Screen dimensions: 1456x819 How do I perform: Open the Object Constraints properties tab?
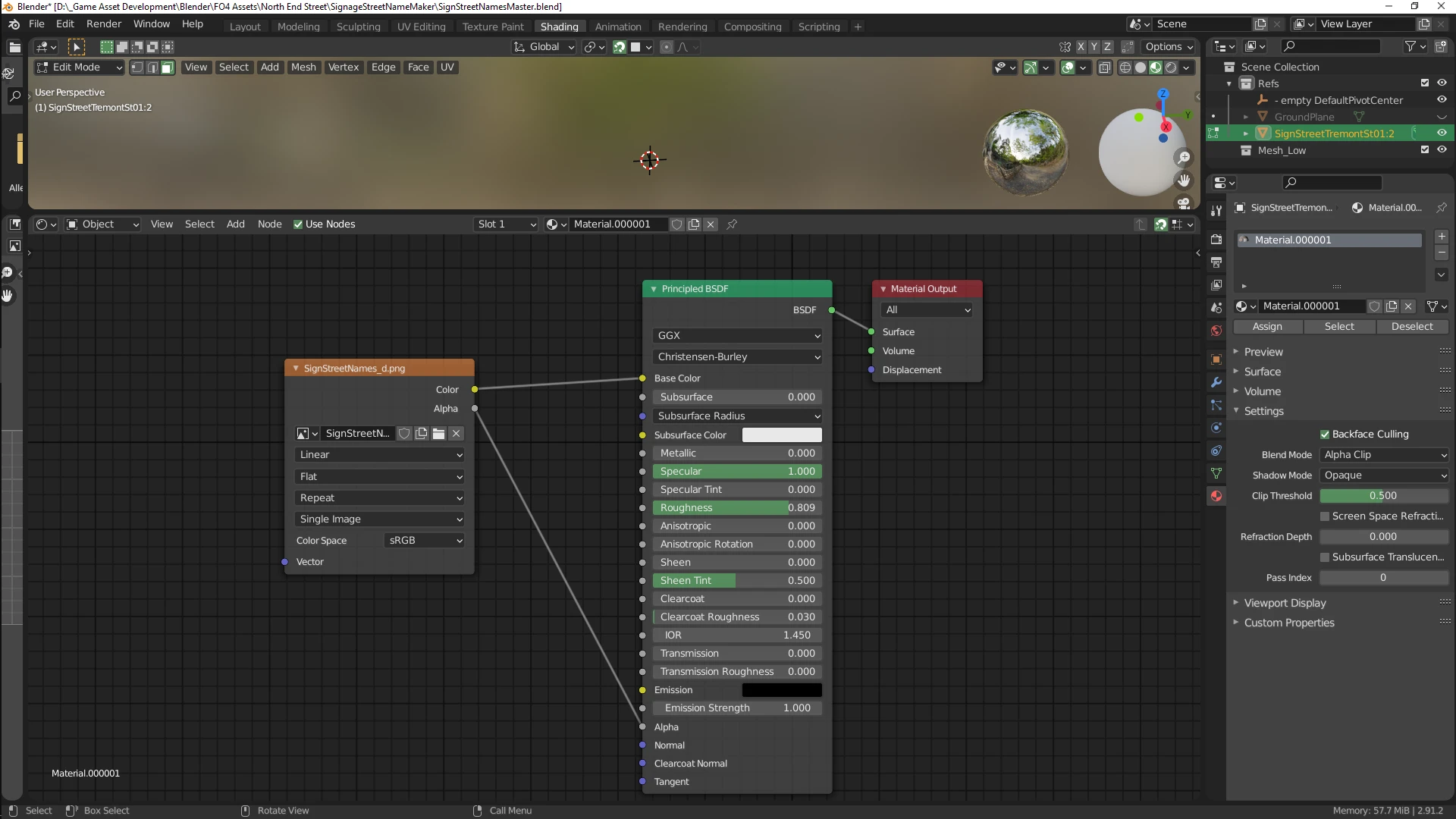tap(1216, 450)
